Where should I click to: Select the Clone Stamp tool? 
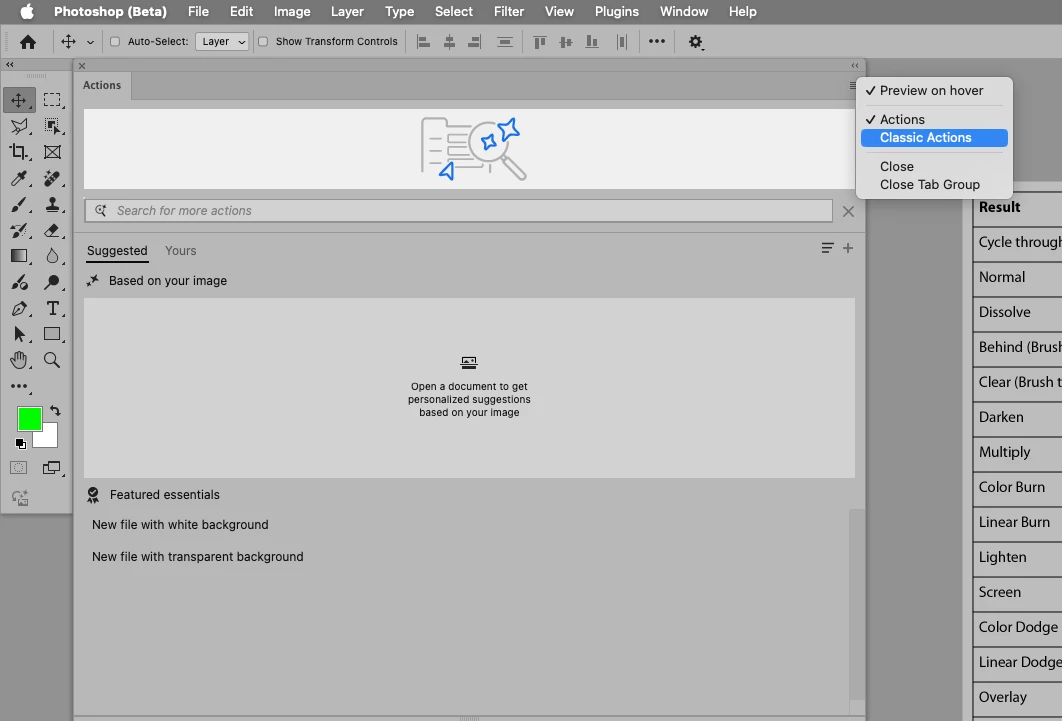click(x=52, y=204)
